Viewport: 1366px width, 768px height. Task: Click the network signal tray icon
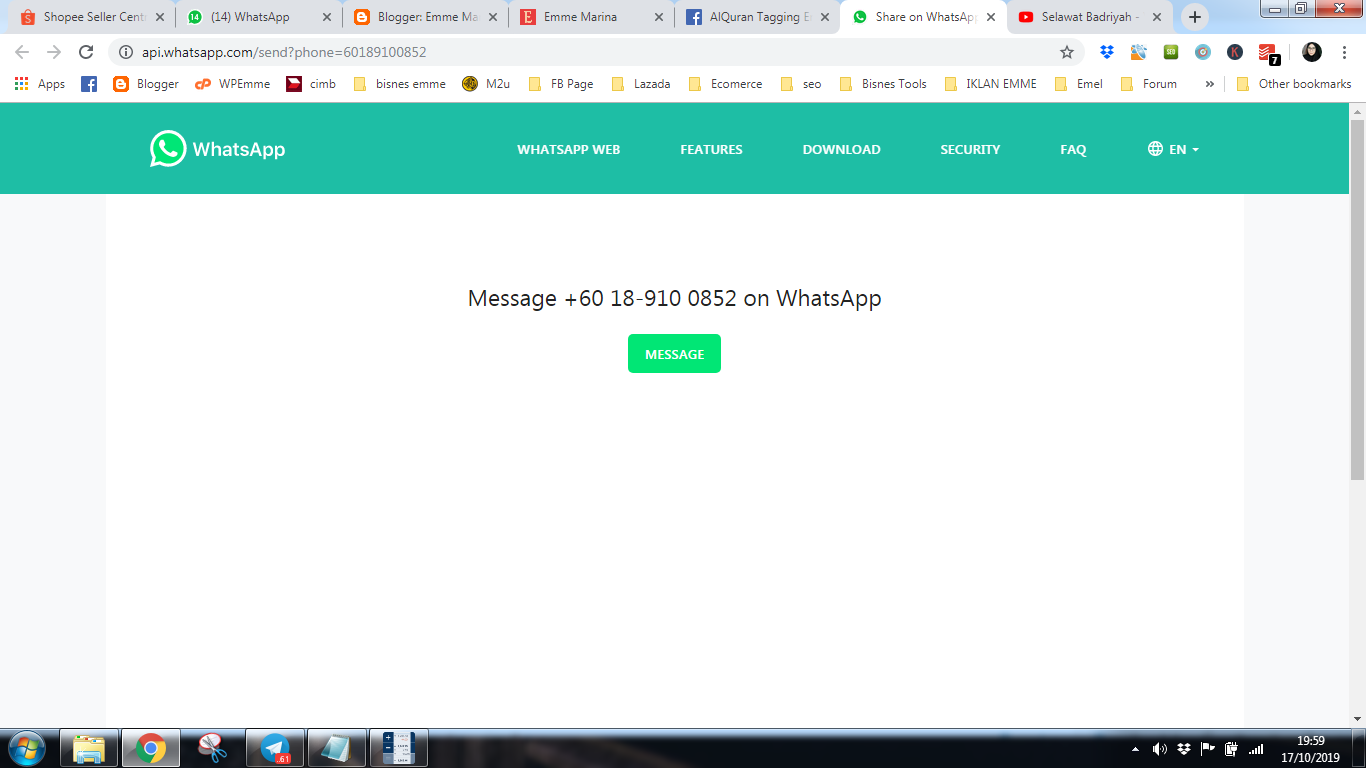click(1256, 749)
